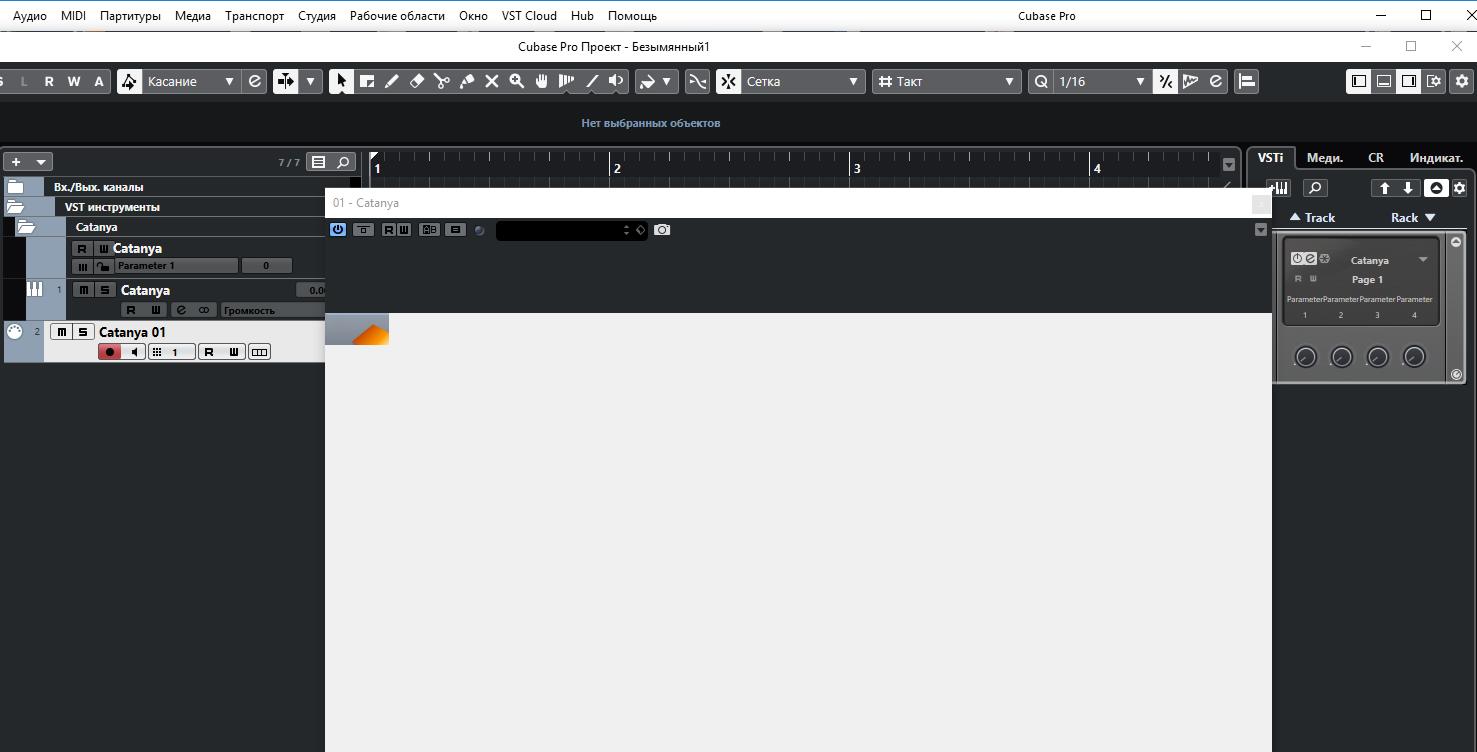Image resolution: width=1477 pixels, height=752 pixels.
Task: Click the Громкость automation parameter
Action: 272,310
